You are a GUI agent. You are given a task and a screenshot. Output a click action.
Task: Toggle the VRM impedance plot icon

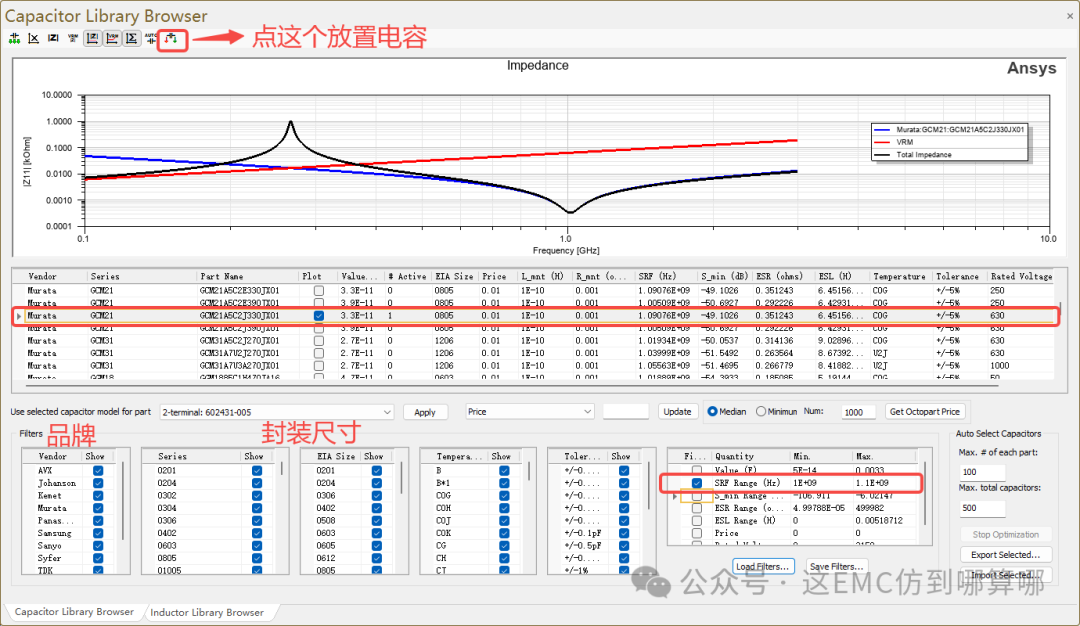(112, 39)
